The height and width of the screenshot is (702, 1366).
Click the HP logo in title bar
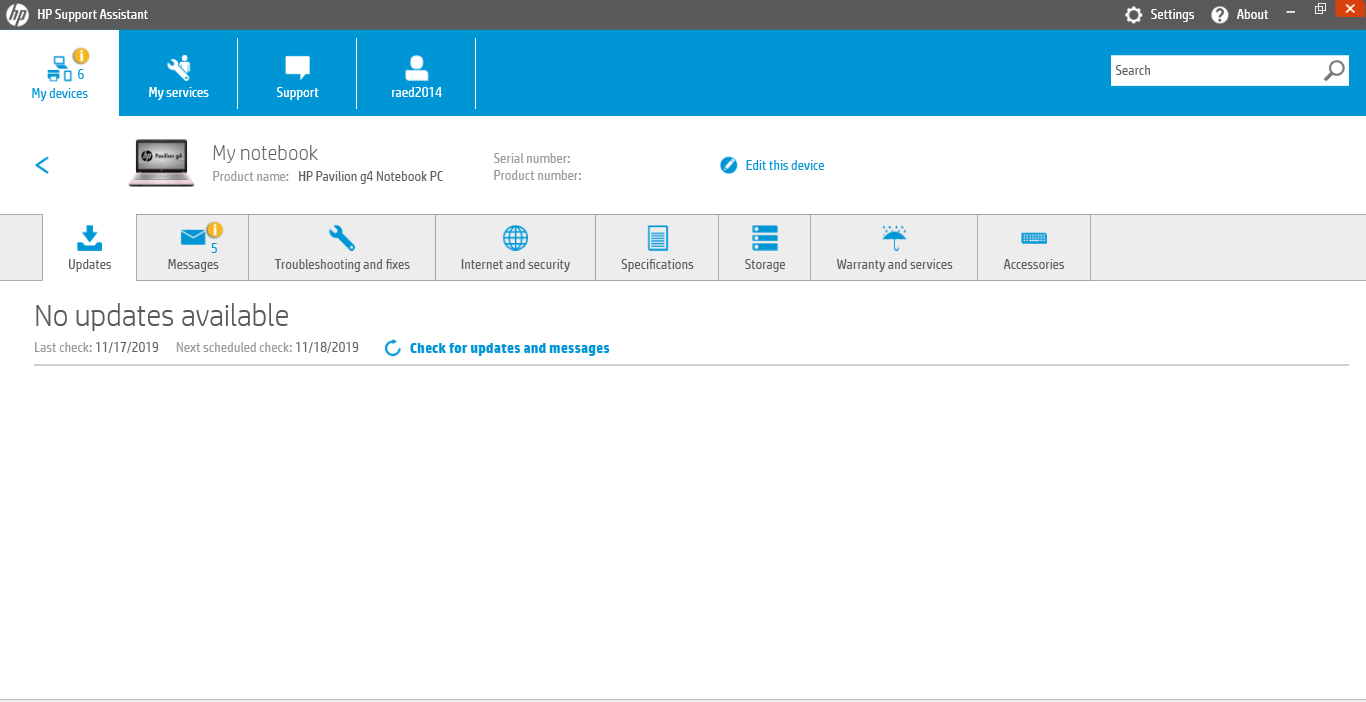17,15
